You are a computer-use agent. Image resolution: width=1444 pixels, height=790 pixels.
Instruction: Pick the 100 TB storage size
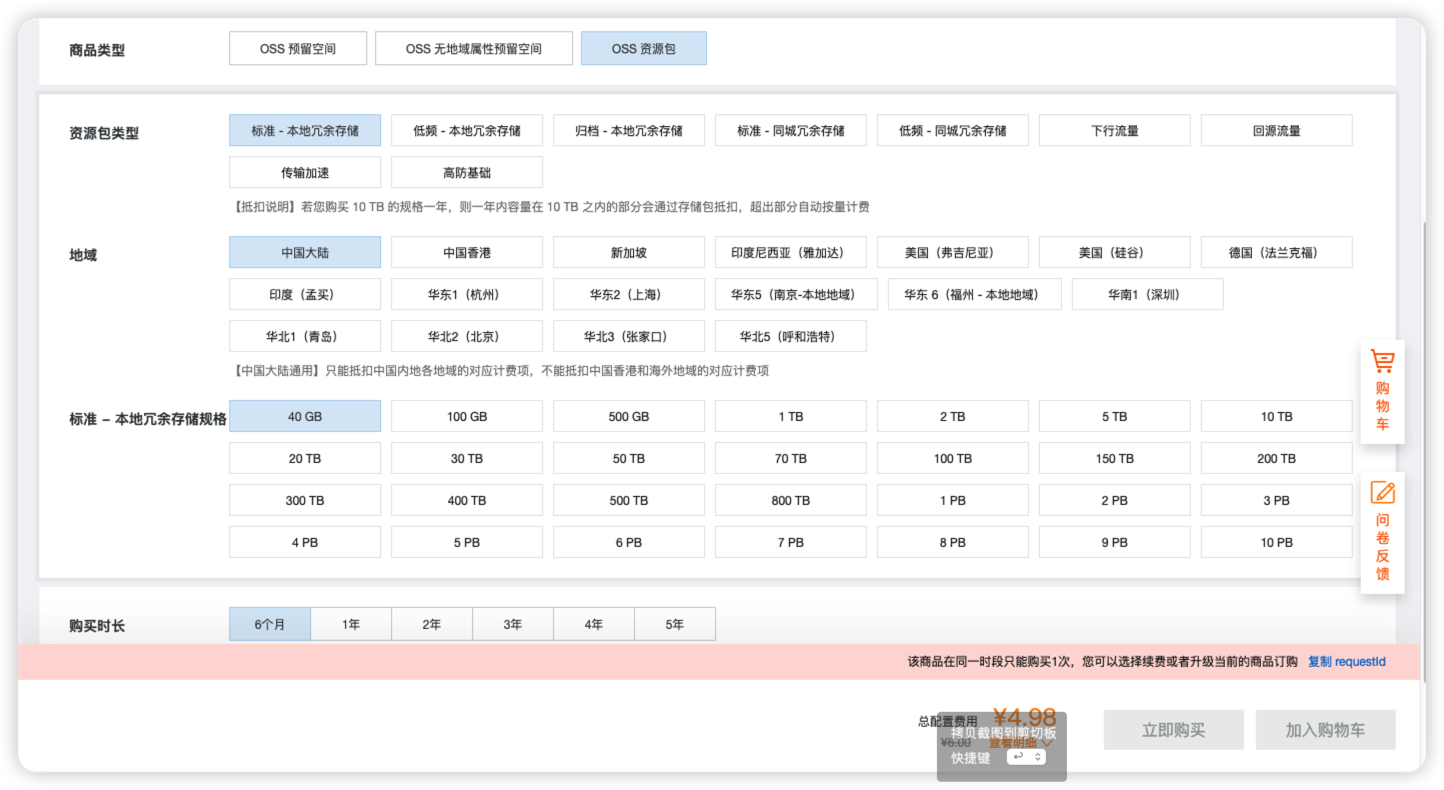(x=953, y=458)
